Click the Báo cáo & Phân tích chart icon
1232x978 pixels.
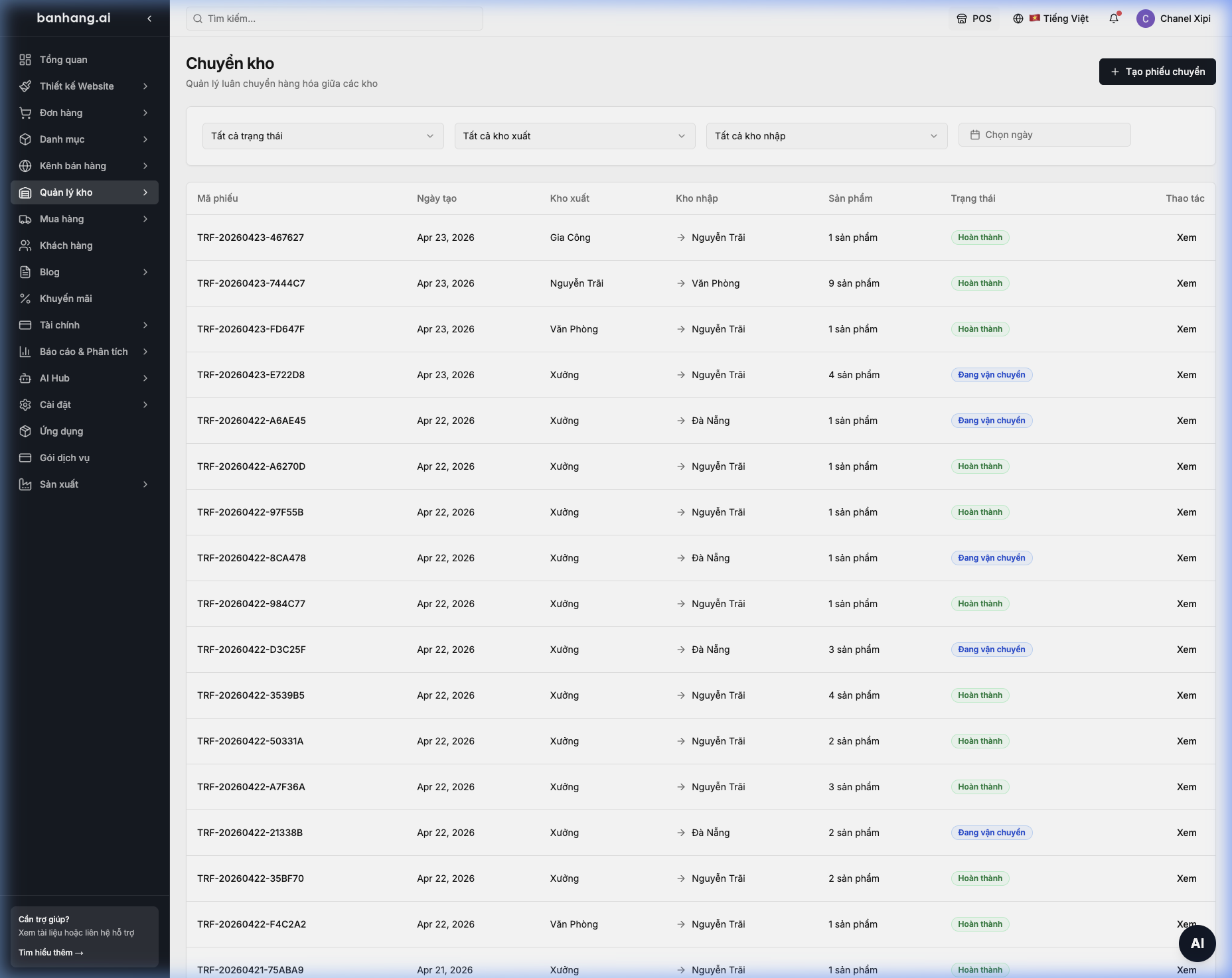coord(25,352)
